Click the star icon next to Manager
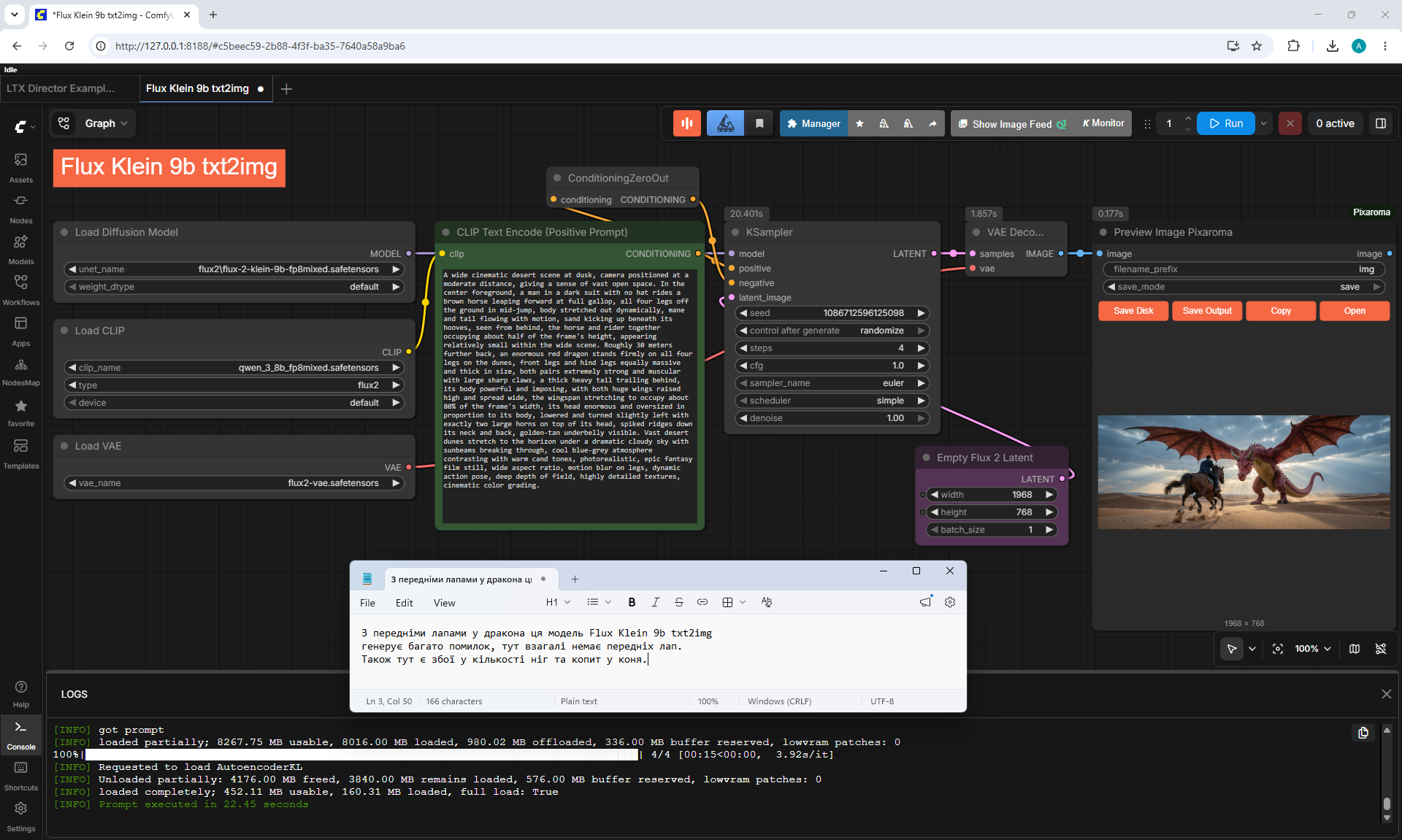This screenshot has height=840, width=1402. (859, 123)
